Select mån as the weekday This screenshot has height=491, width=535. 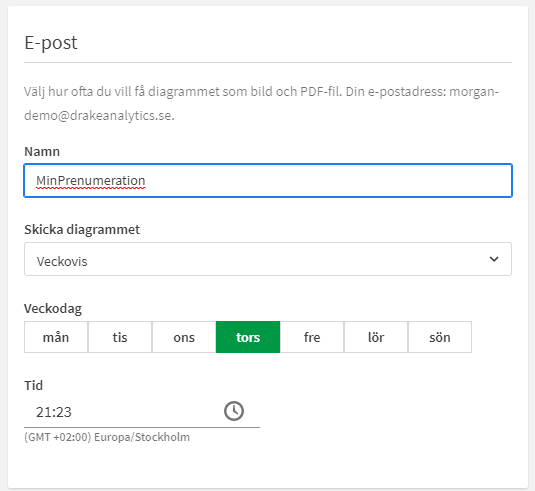coord(56,337)
